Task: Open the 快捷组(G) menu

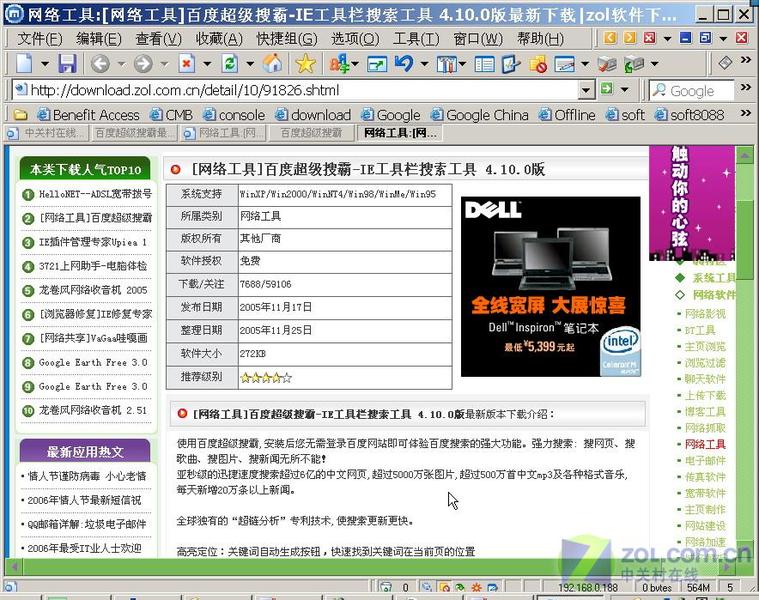Action: pos(287,38)
